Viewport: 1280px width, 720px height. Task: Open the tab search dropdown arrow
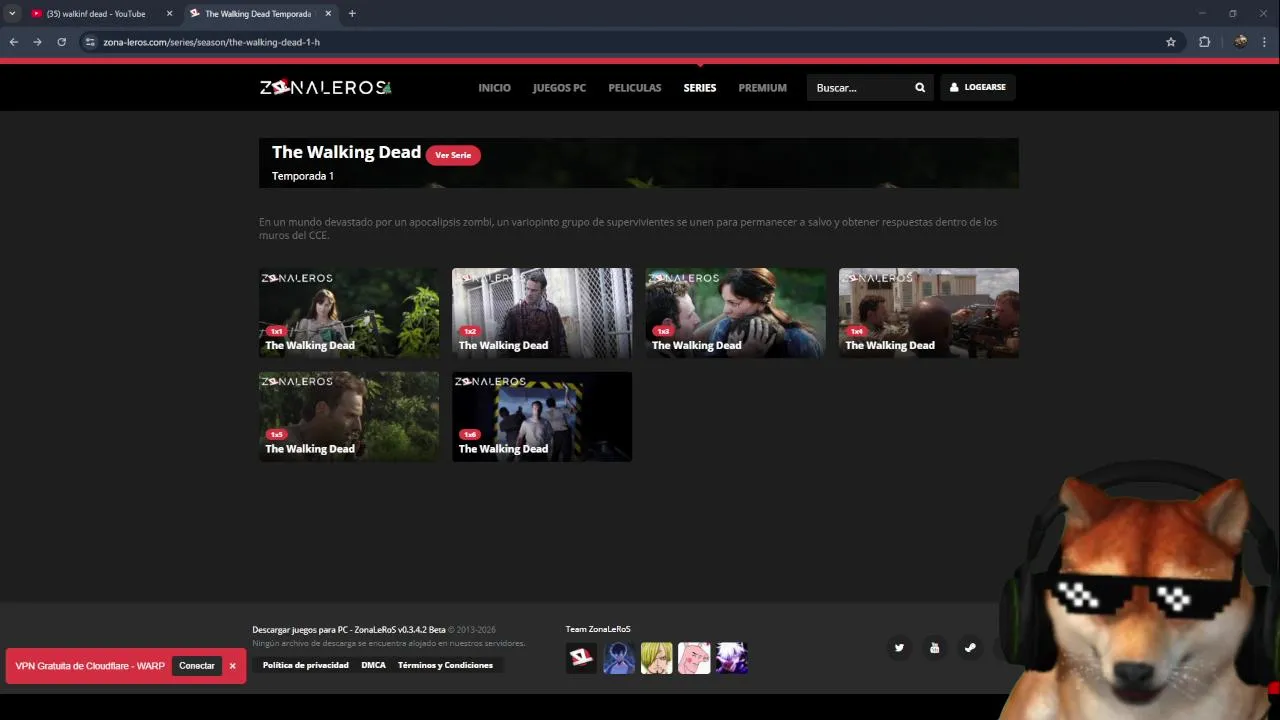tap(12, 14)
